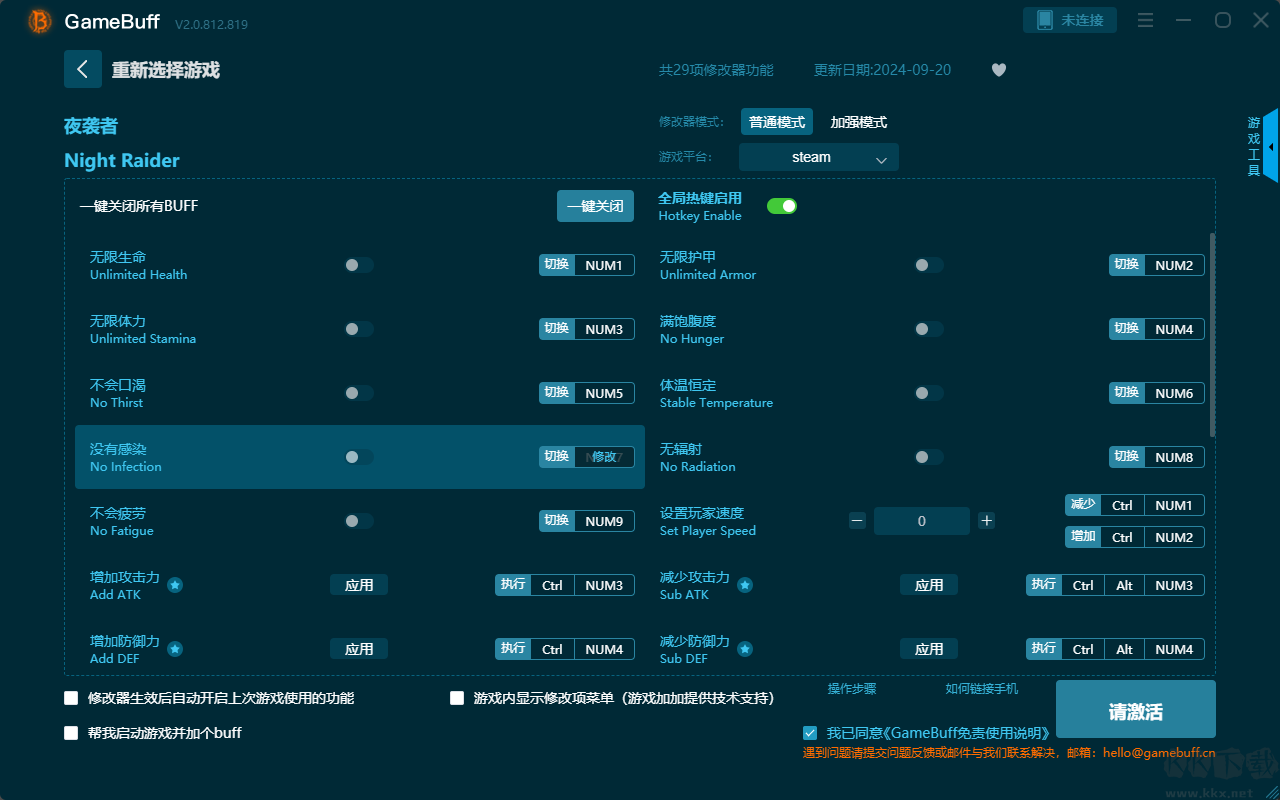Toggle 体温恒定 Stable Temperature on
The height and width of the screenshot is (800, 1280).
pyautogui.click(x=929, y=393)
